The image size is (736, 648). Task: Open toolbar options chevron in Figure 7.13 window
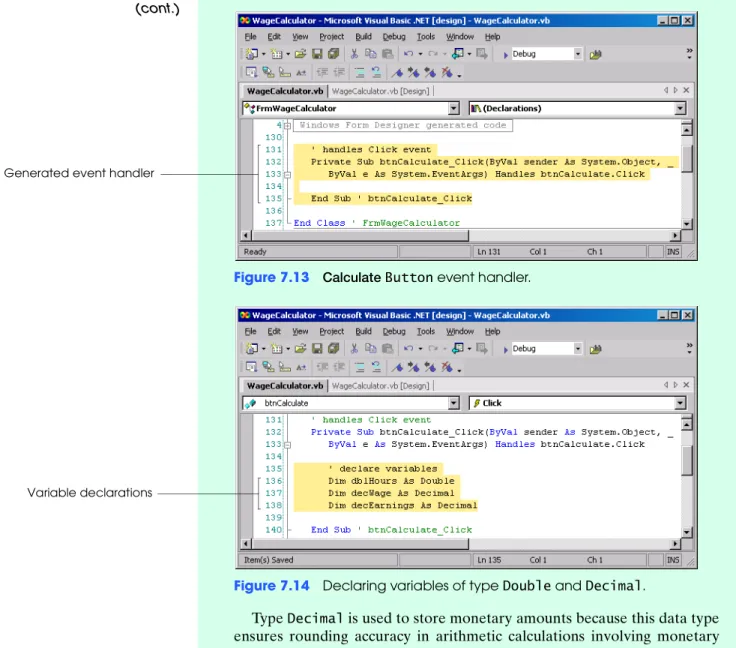point(689,53)
